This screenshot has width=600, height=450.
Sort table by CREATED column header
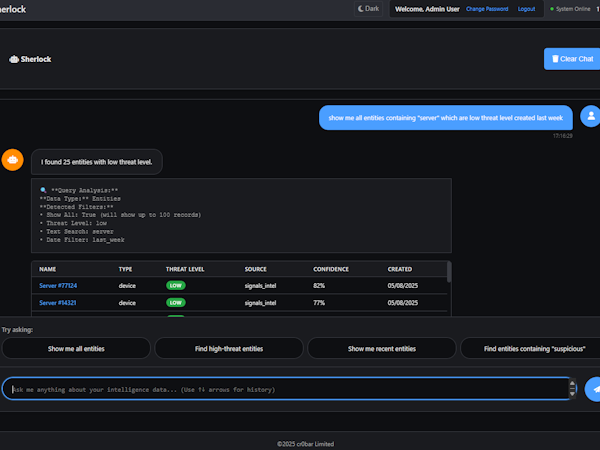(x=399, y=269)
